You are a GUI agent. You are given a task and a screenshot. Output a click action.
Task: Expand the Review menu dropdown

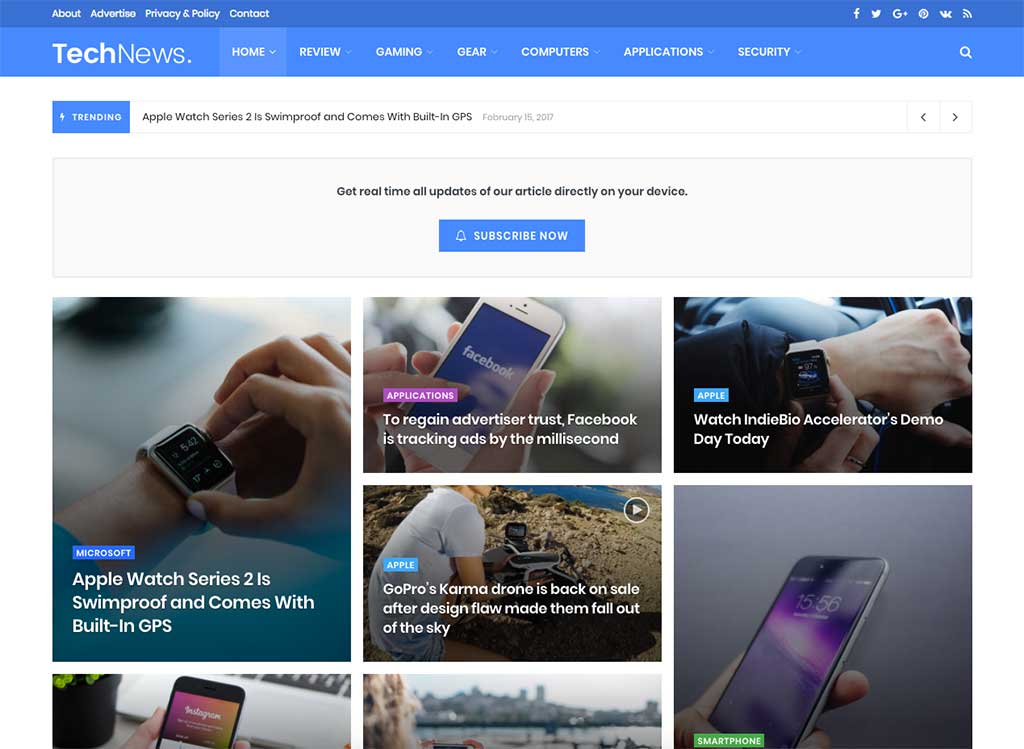(x=325, y=52)
